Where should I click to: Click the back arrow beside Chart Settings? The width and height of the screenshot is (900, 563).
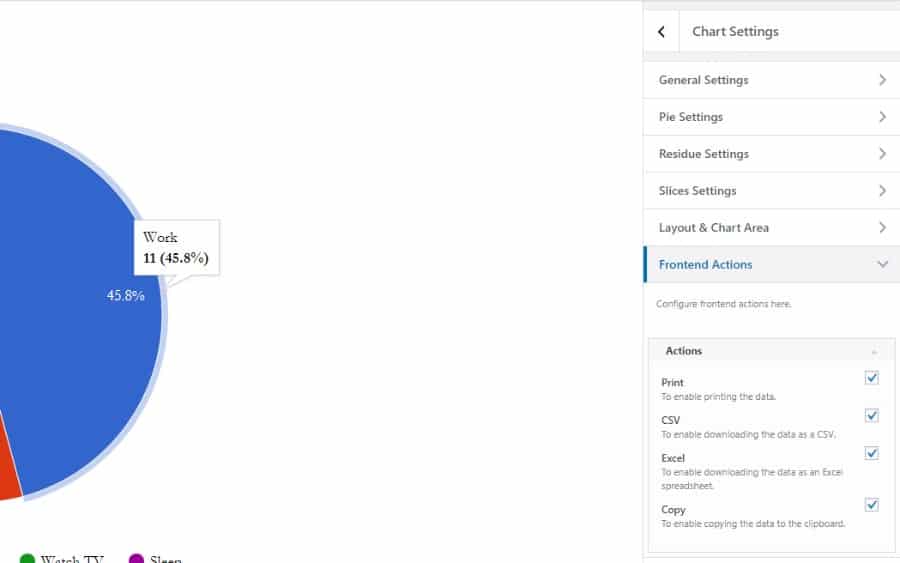pyautogui.click(x=661, y=32)
